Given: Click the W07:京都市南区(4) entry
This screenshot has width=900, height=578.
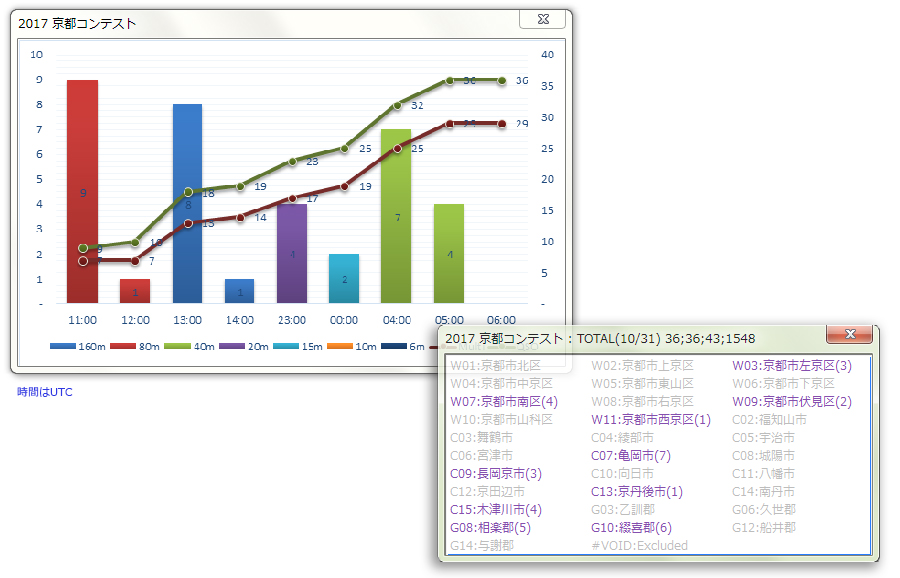Looking at the screenshot, I should (x=503, y=402).
